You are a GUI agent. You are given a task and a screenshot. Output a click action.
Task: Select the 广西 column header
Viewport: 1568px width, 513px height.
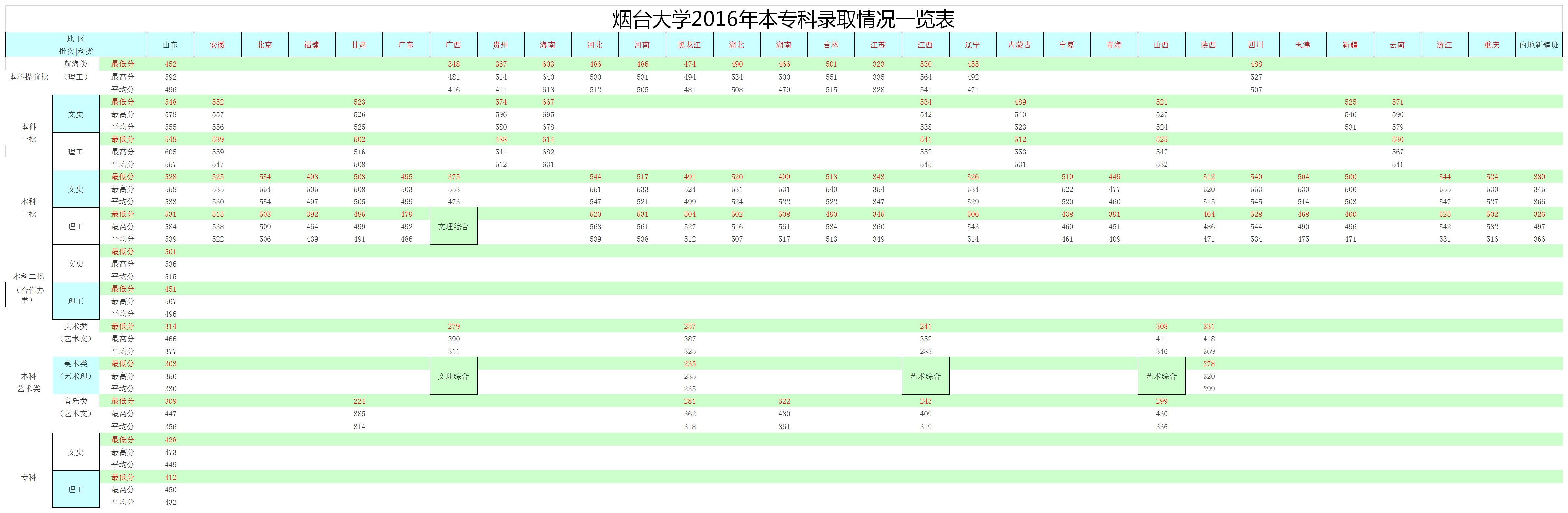454,45
